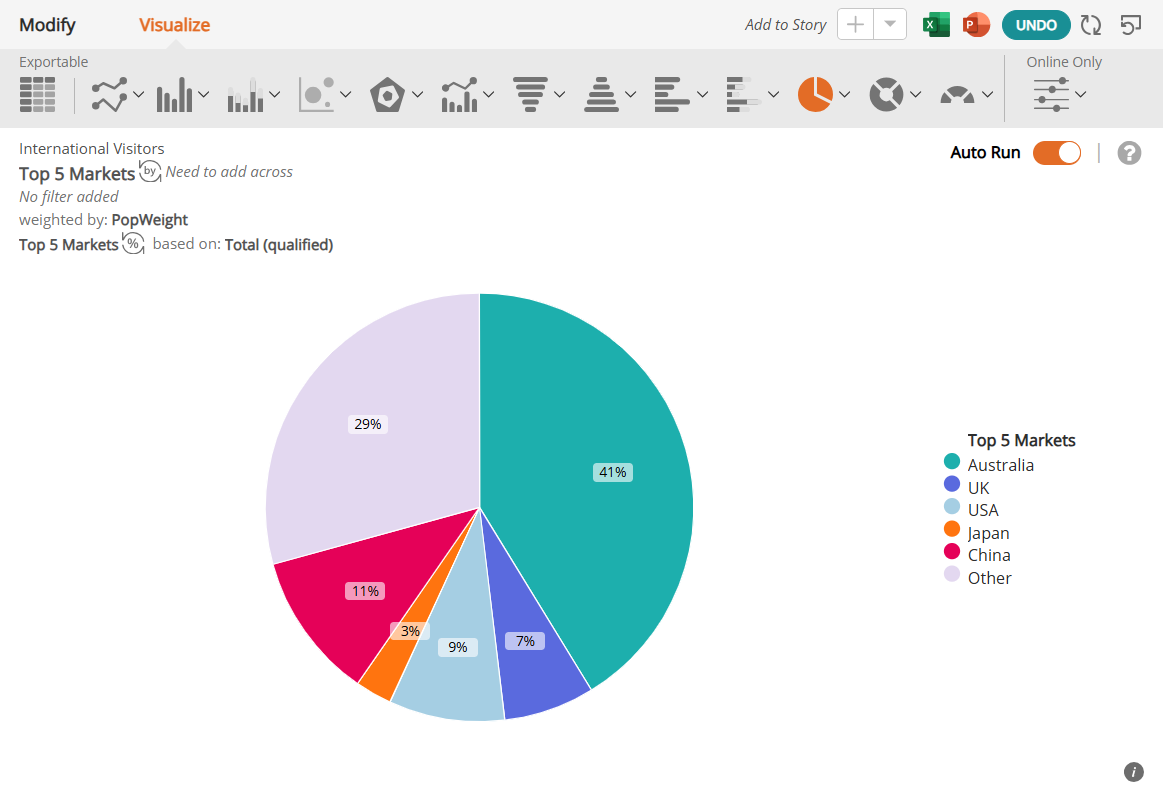Pick the funnel chart icon
The width and height of the screenshot is (1163, 788).
click(530, 94)
